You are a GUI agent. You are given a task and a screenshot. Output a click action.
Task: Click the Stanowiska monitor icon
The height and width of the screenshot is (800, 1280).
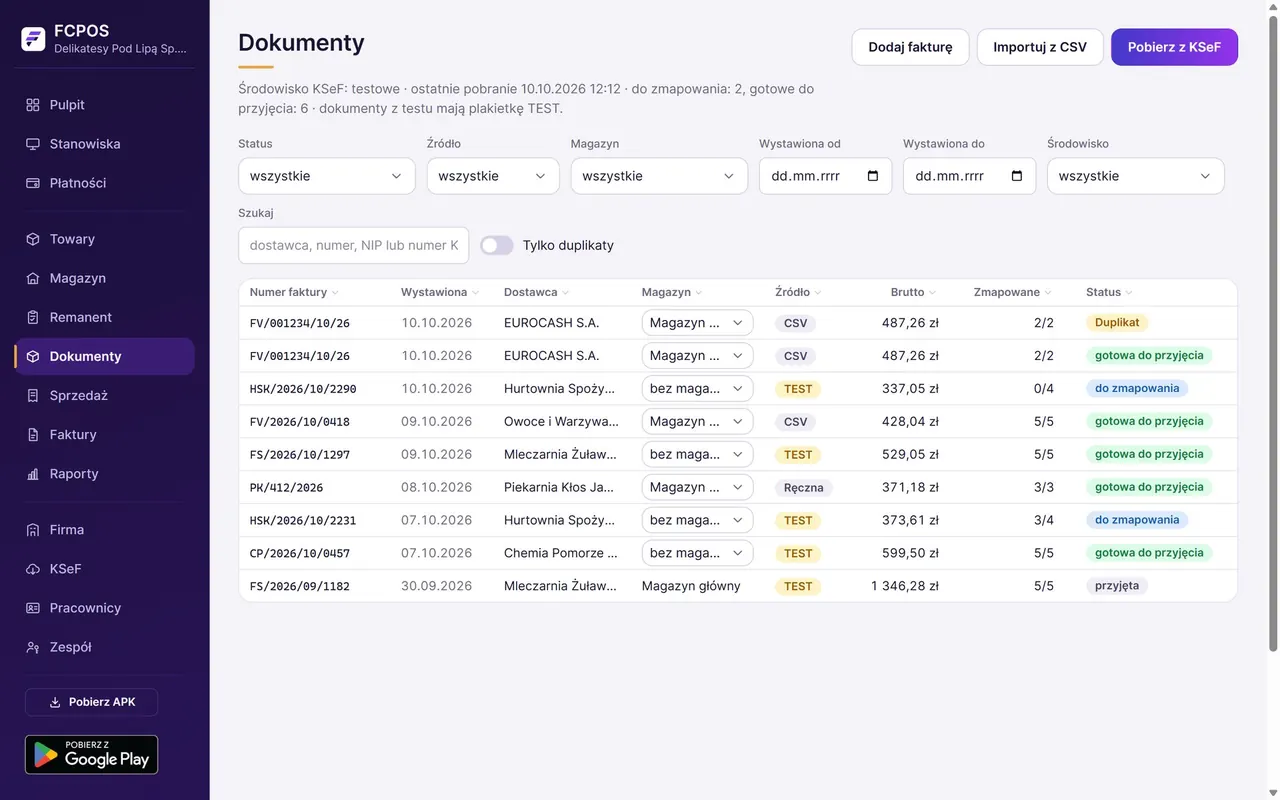33,144
